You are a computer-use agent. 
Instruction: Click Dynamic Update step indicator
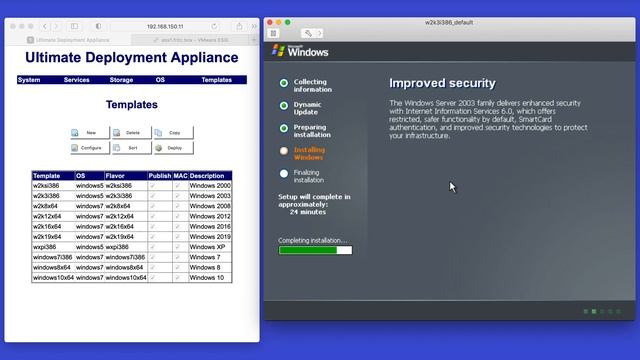pos(284,106)
